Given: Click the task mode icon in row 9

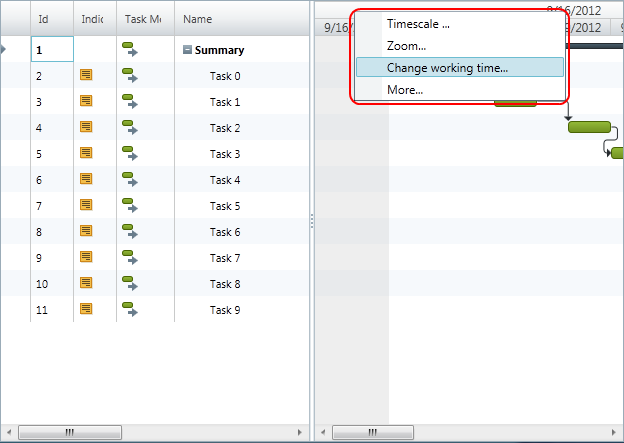Looking at the screenshot, I should pyautogui.click(x=129, y=258).
